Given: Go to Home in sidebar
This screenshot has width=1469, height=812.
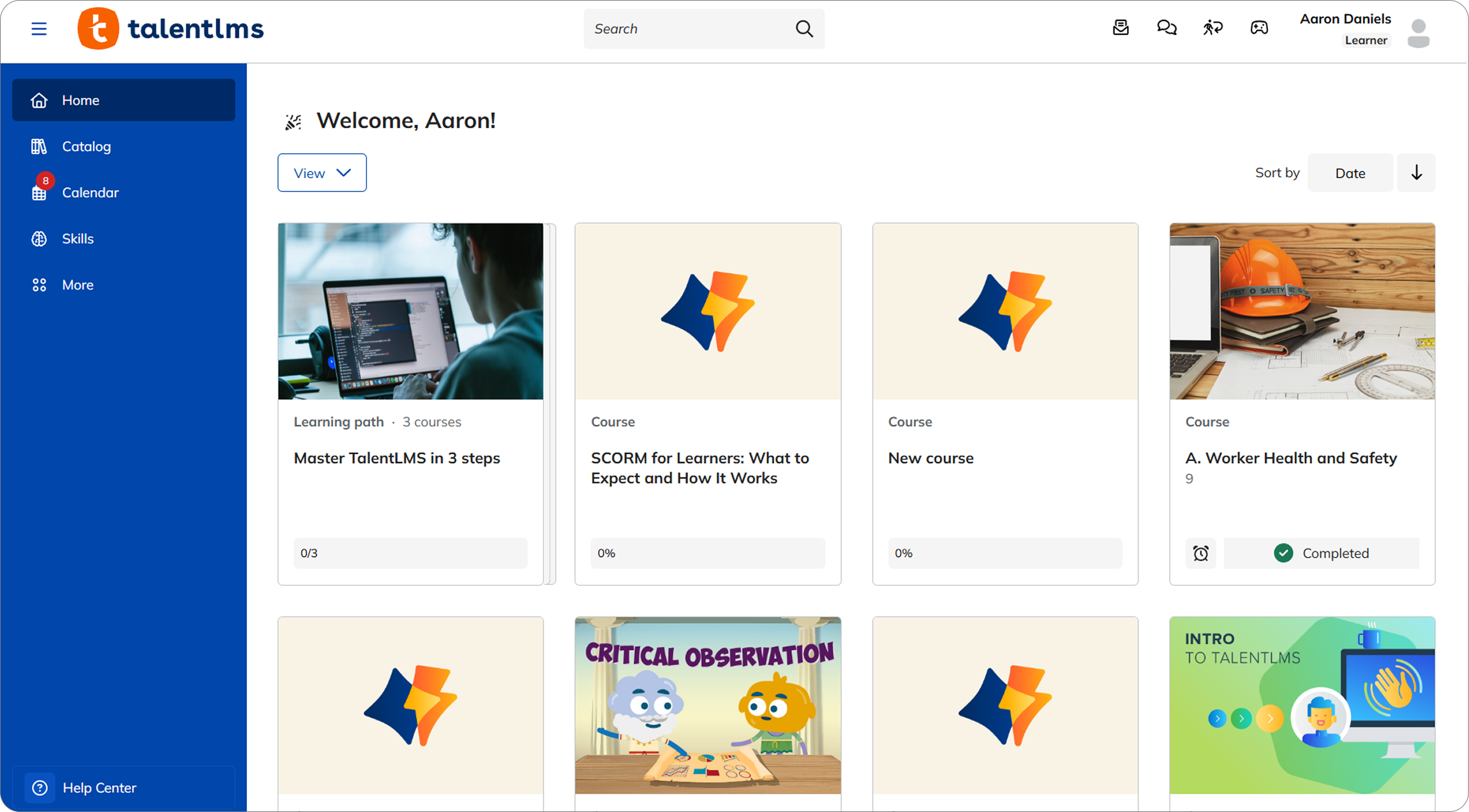Looking at the screenshot, I should coord(124,100).
